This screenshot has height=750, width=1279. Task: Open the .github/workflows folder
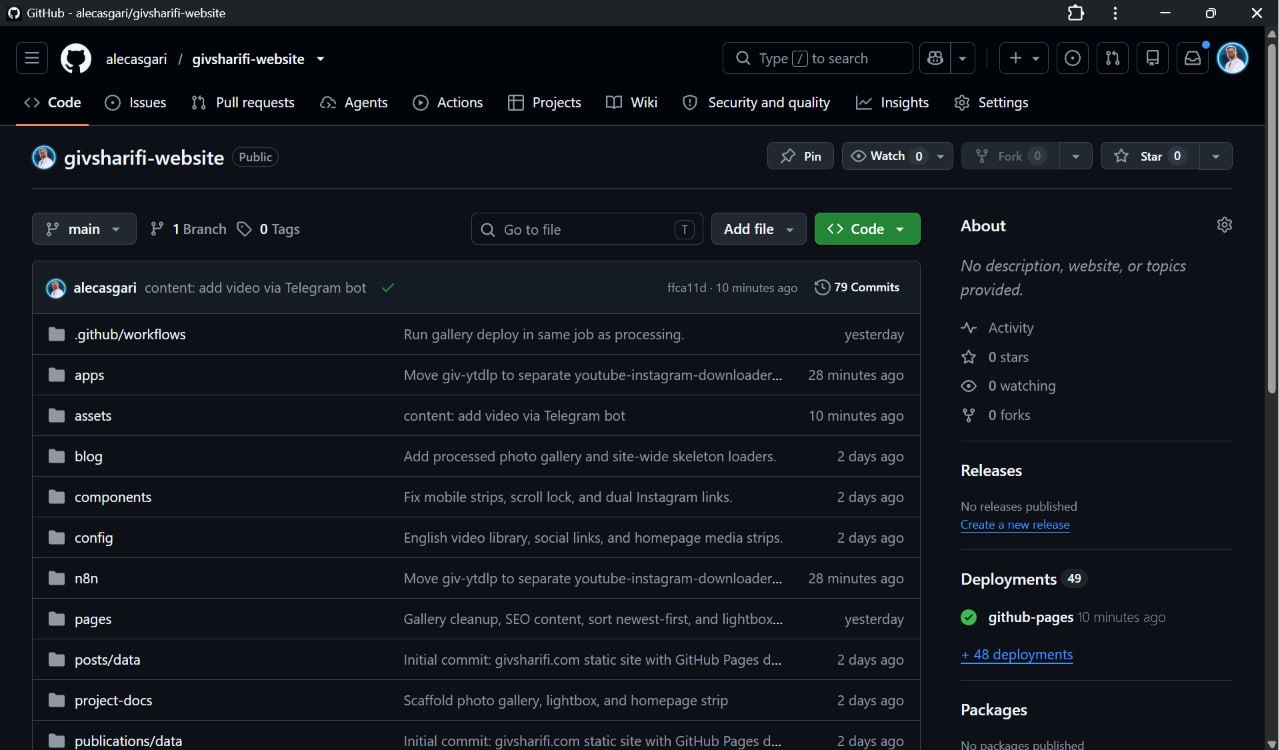(130, 334)
